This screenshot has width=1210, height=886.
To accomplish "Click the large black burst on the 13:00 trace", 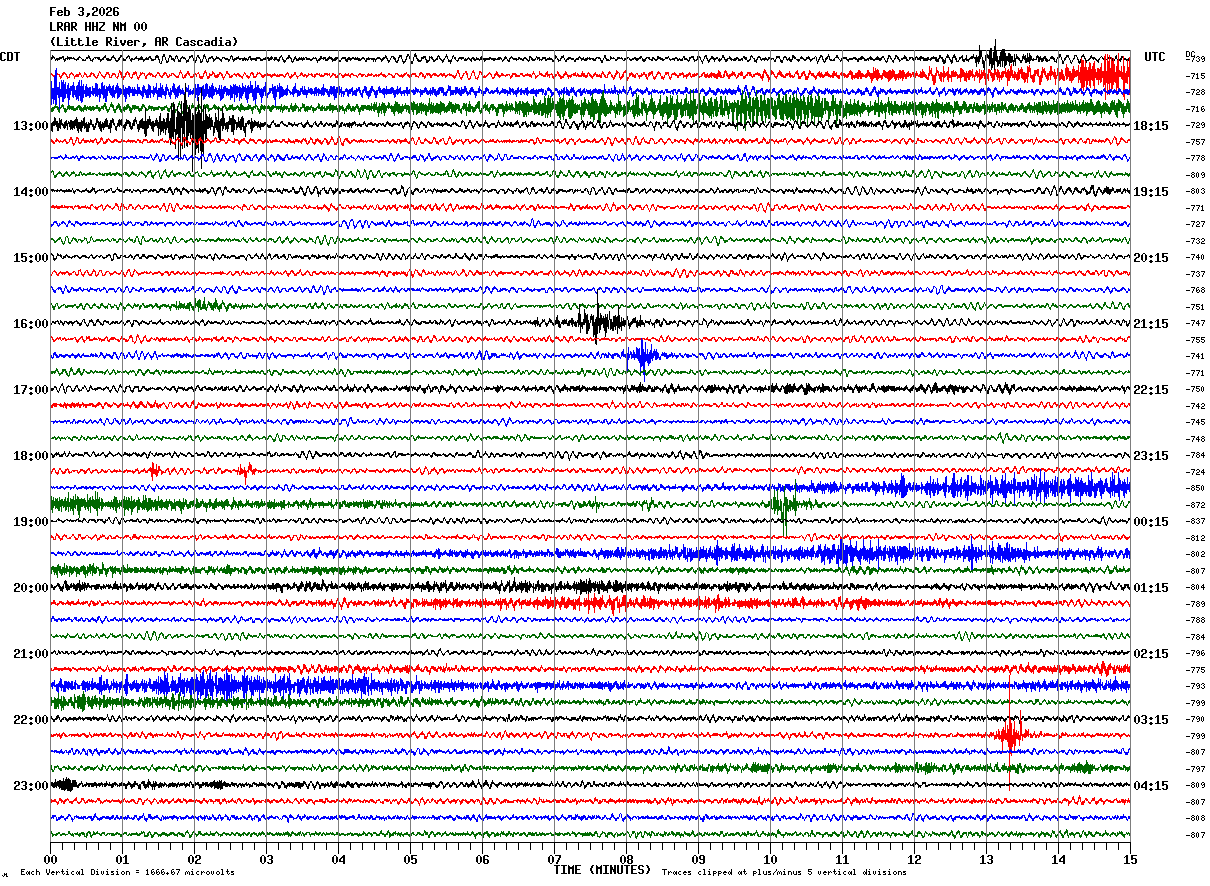I will tap(188, 125).
